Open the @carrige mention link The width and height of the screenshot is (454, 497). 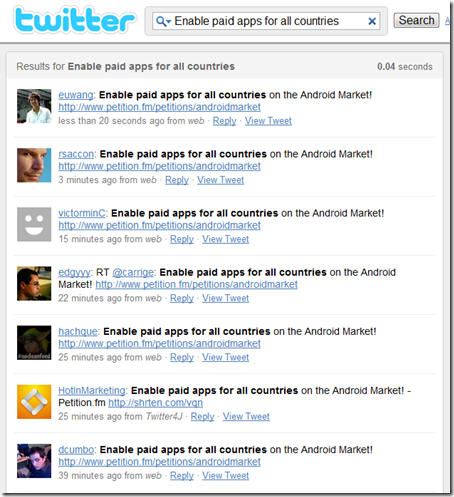133,272
